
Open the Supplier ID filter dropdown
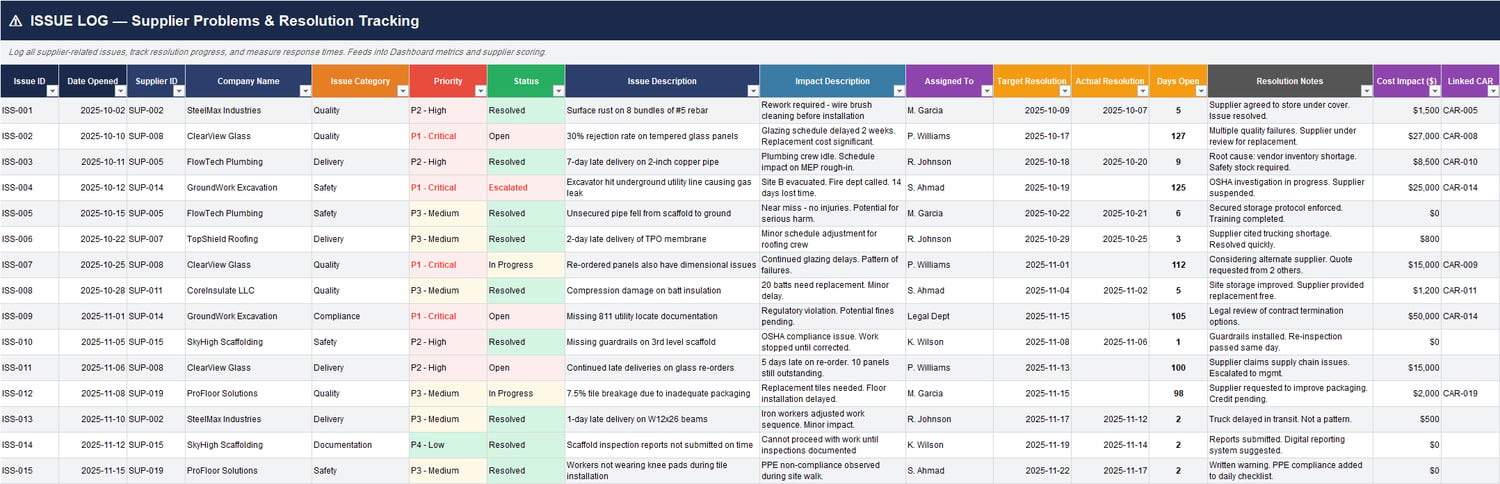click(x=178, y=90)
